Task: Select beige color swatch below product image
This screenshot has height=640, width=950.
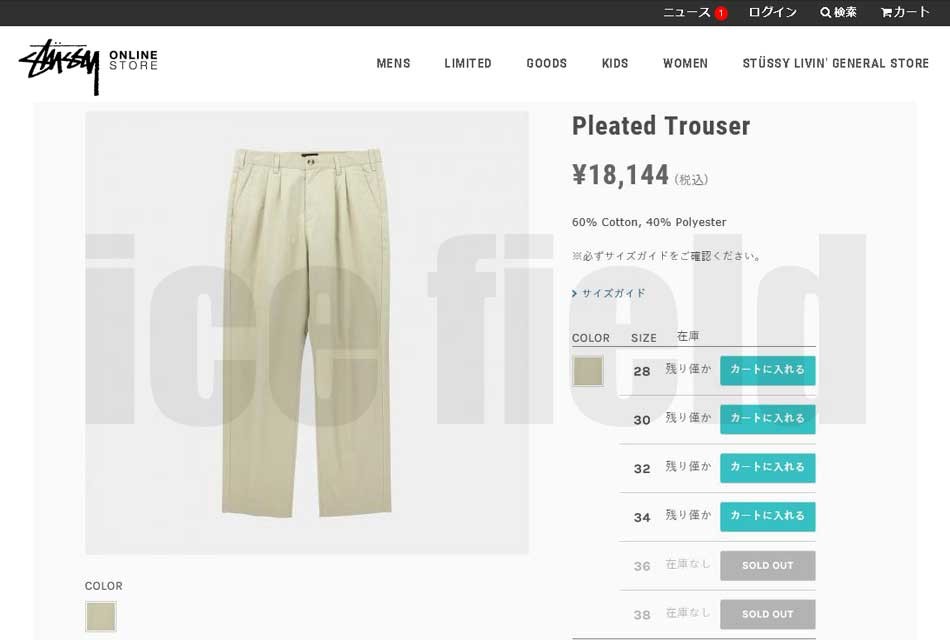Action: [101, 616]
